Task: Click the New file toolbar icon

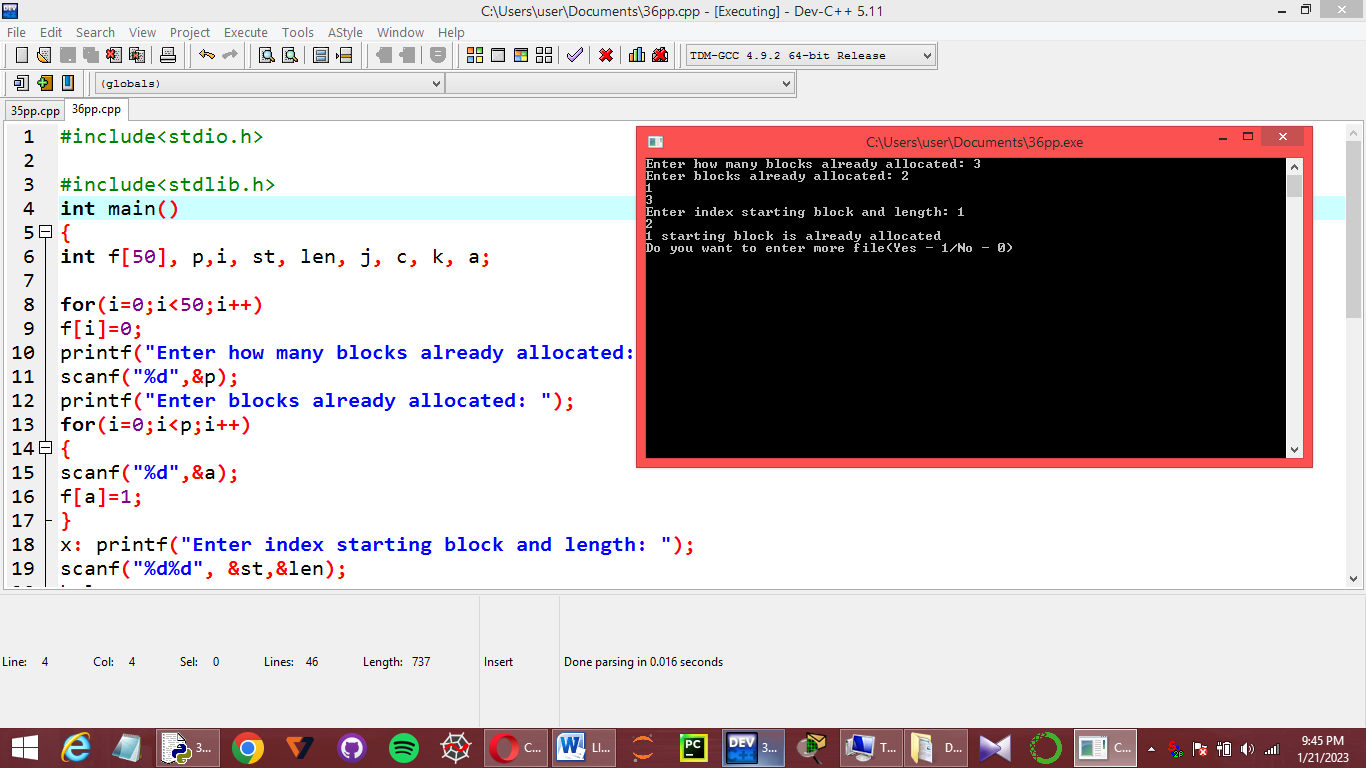Action: [21, 55]
